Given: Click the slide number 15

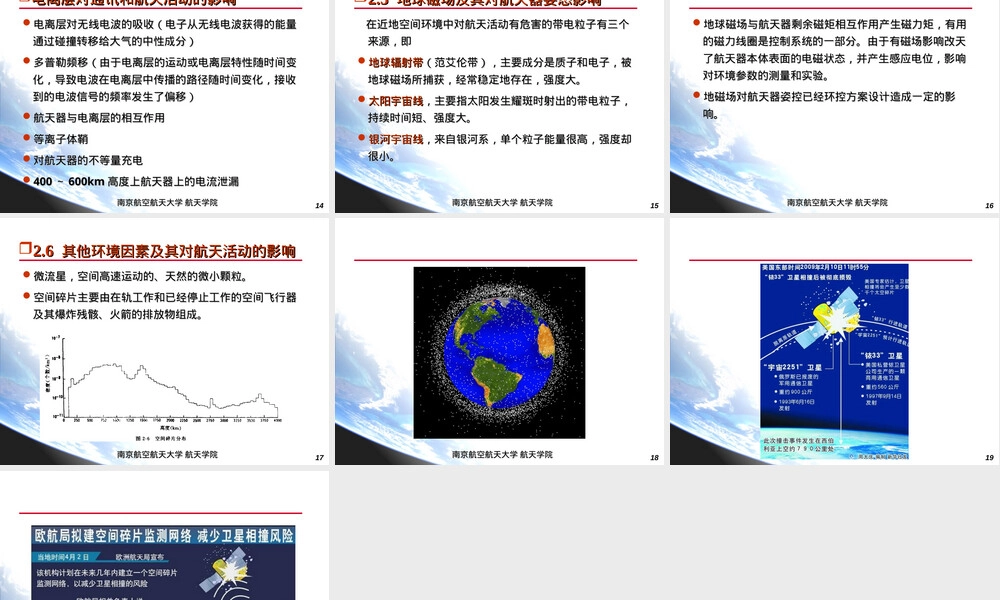Looking at the screenshot, I should pos(654,206).
